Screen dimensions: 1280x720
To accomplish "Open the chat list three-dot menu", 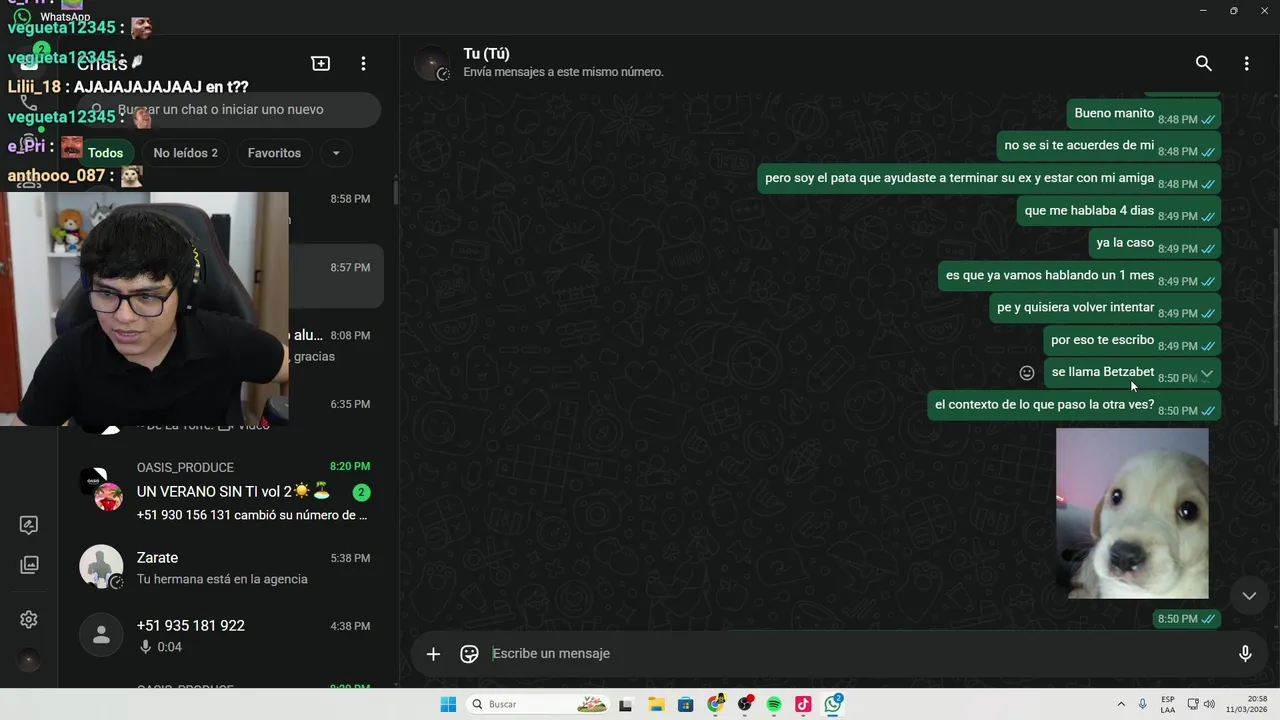I will (363, 63).
